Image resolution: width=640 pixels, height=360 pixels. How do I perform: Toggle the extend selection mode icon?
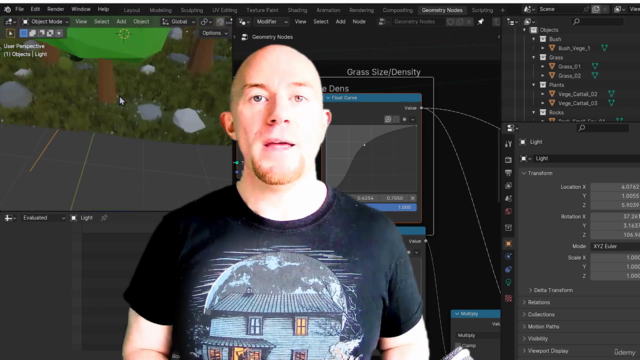click(33, 33)
